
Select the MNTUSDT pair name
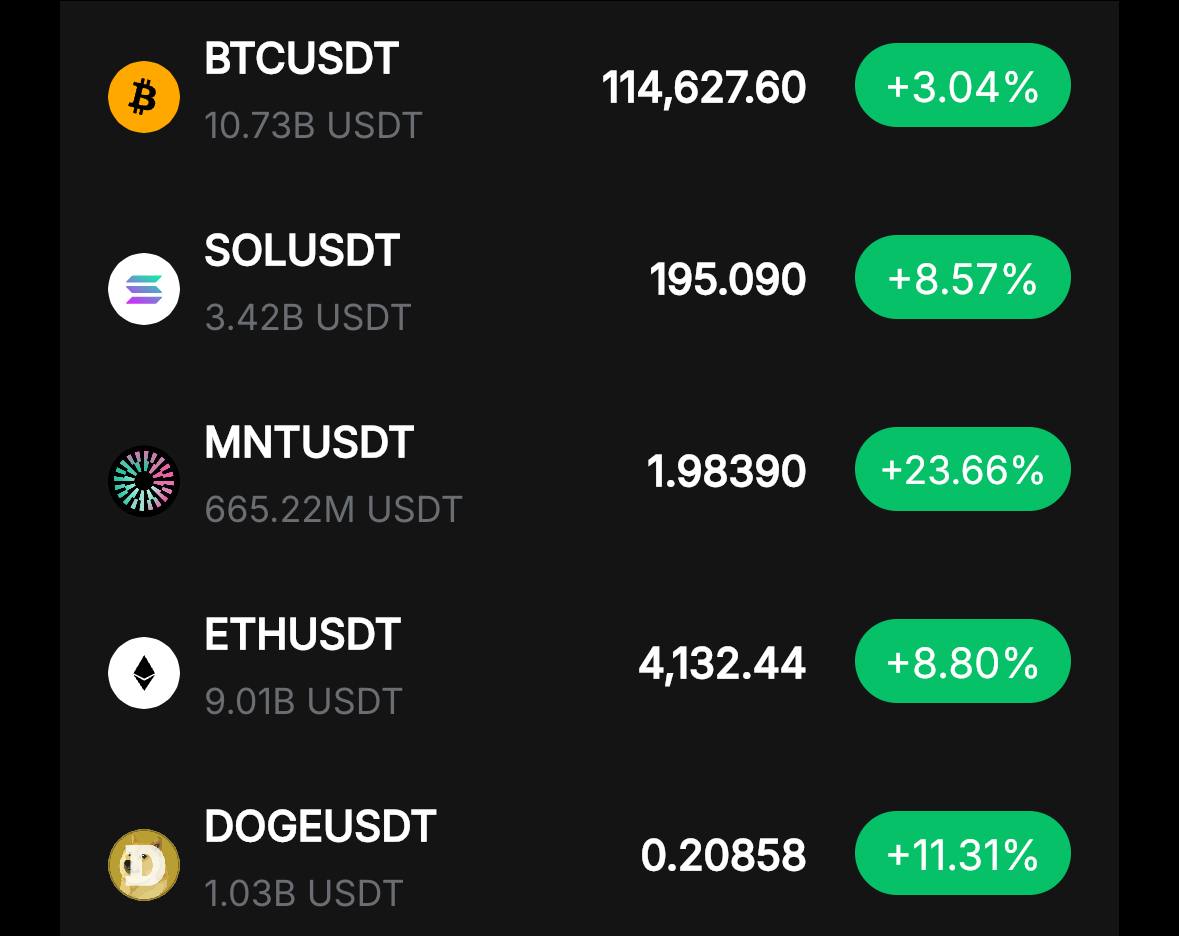(x=309, y=443)
